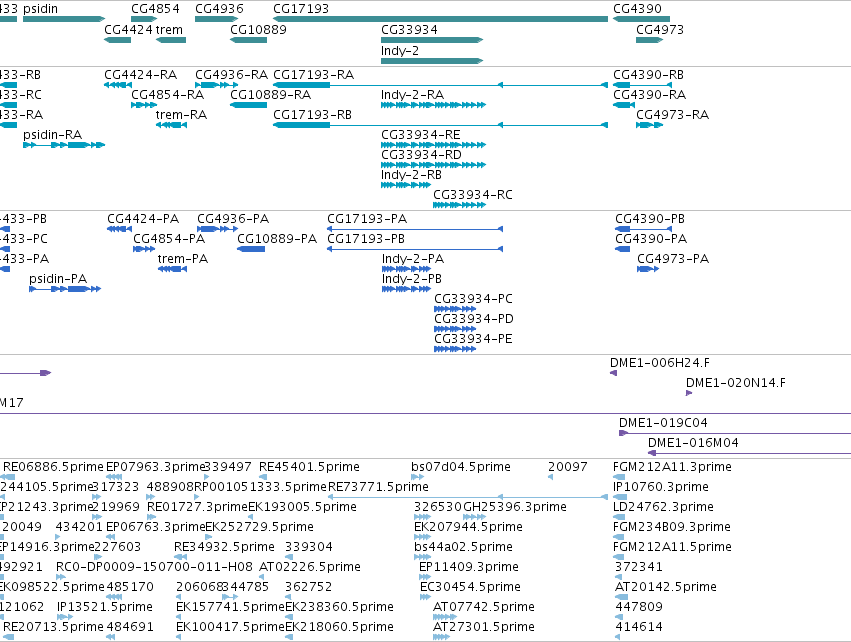This screenshot has width=851, height=642.
Task: Select the CG4973 gene label
Action: [x=660, y=30]
